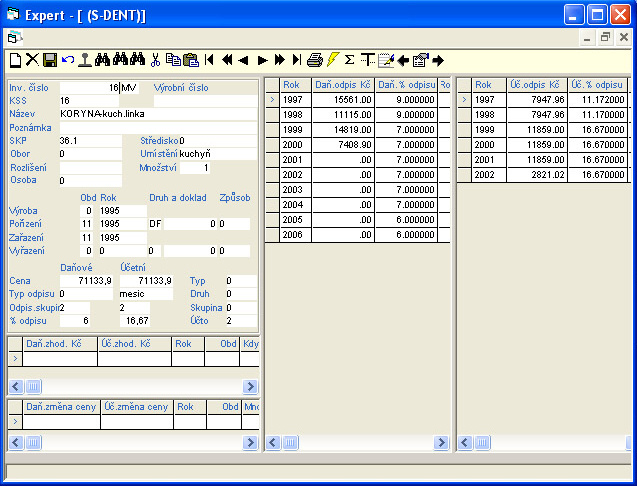Click the save floppy disk icon
637x486 pixels.
[49, 60]
